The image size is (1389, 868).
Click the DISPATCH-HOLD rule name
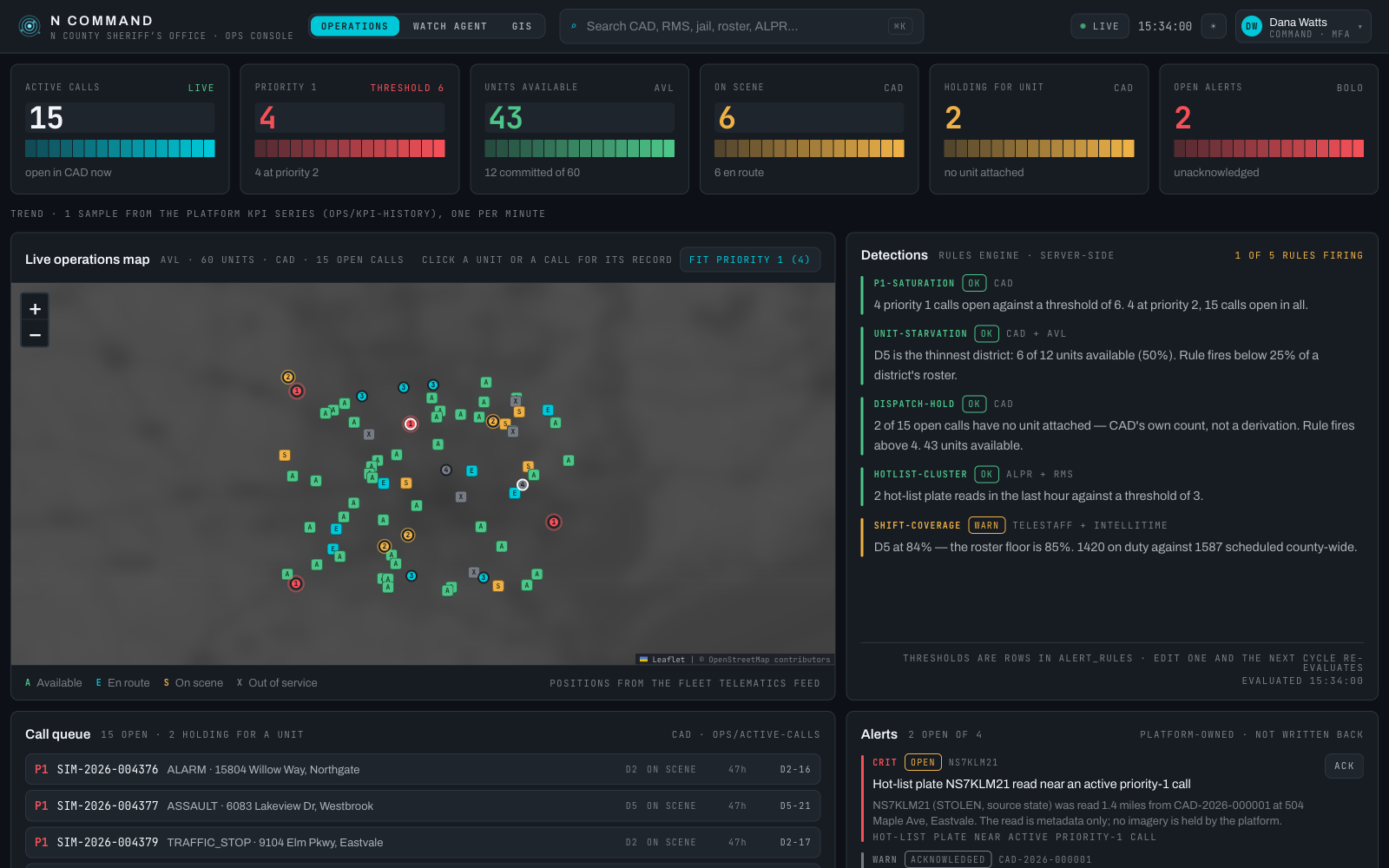coord(914,404)
